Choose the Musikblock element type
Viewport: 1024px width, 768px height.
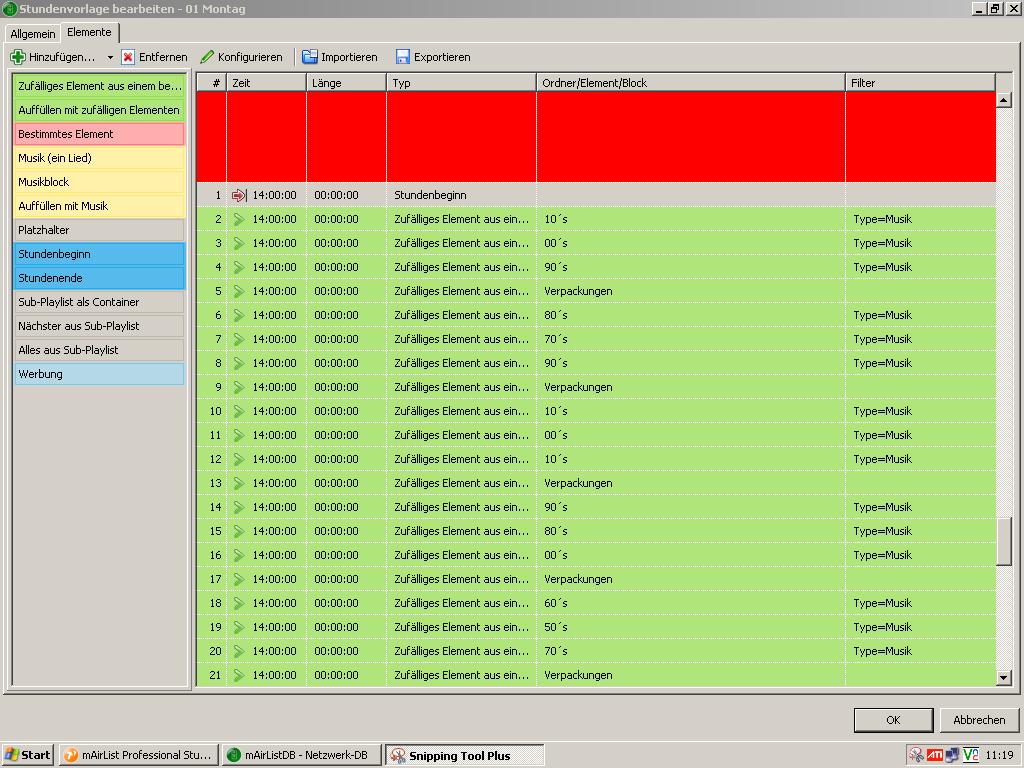click(99, 182)
